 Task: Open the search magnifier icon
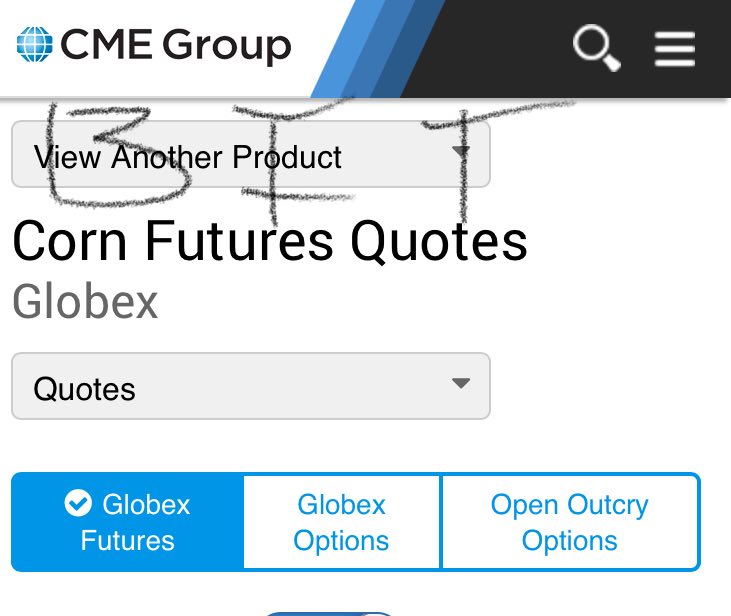(x=596, y=47)
